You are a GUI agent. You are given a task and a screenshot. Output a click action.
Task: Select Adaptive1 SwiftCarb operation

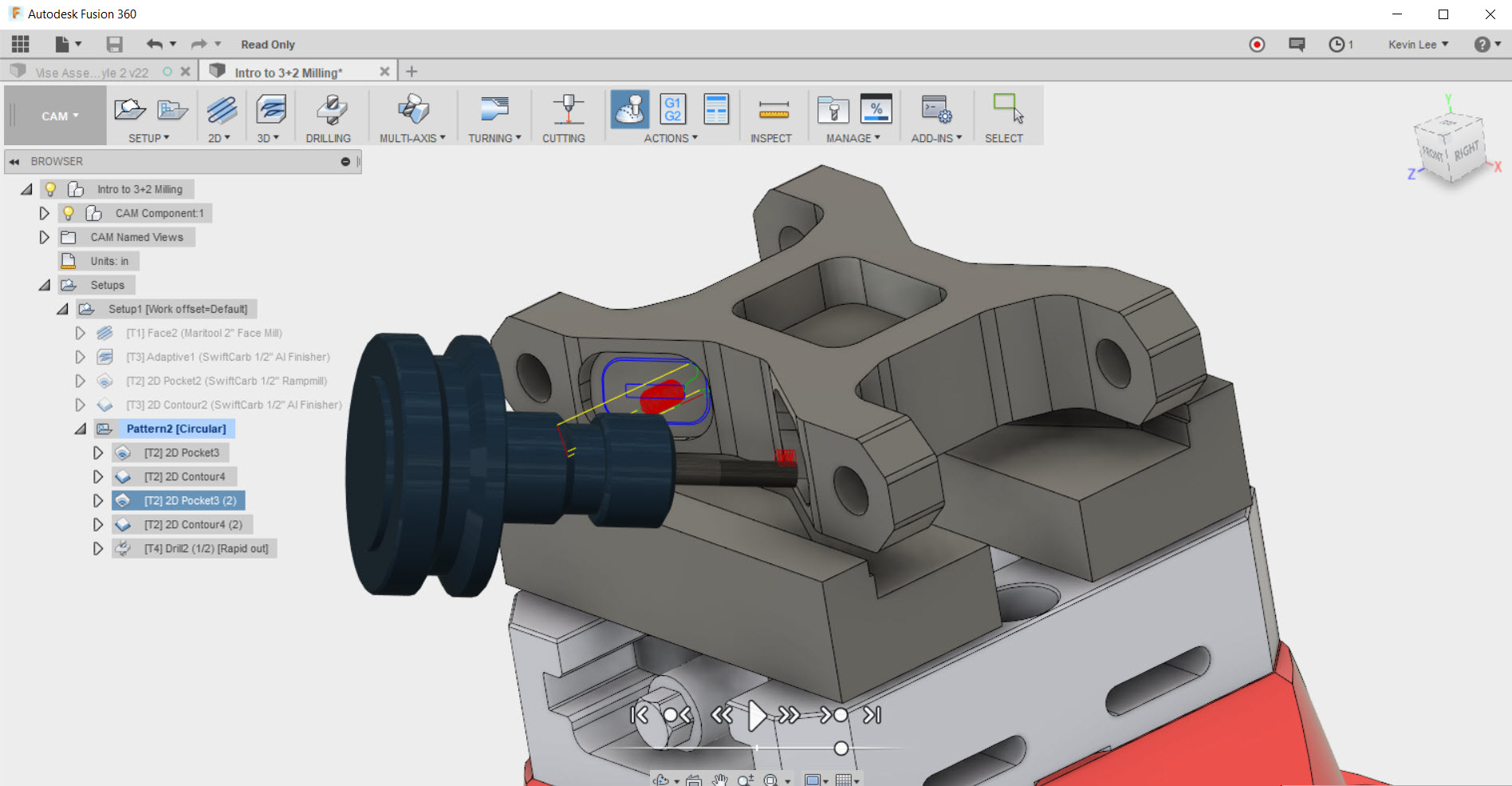(228, 357)
